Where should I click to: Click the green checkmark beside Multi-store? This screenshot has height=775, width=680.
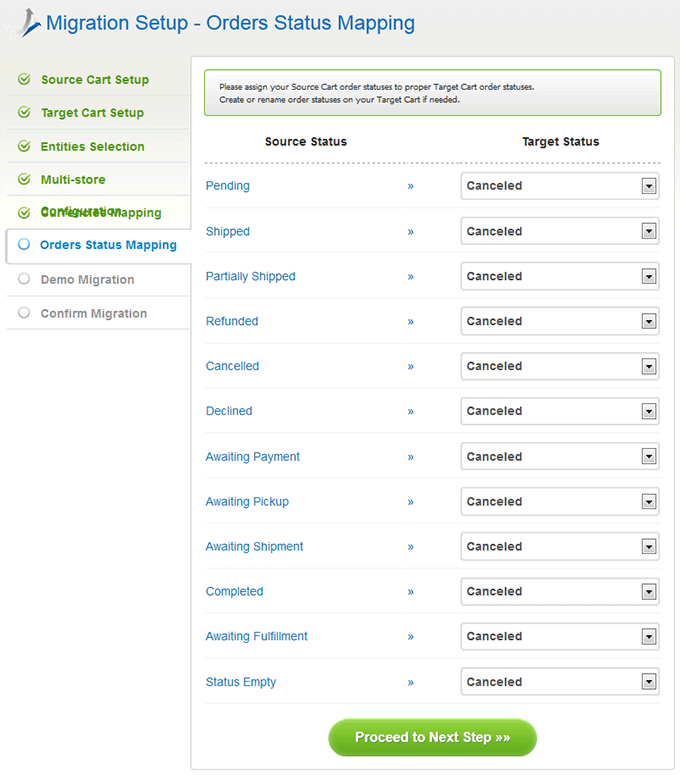24,179
